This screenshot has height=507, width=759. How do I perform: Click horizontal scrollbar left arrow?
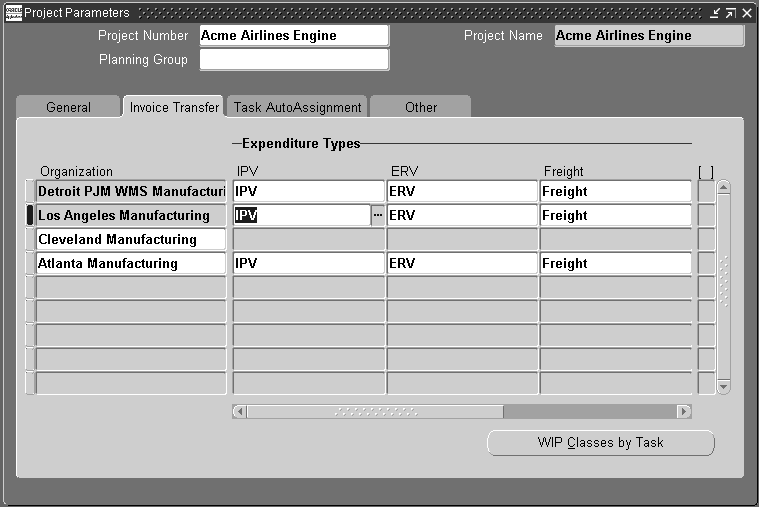coord(240,412)
